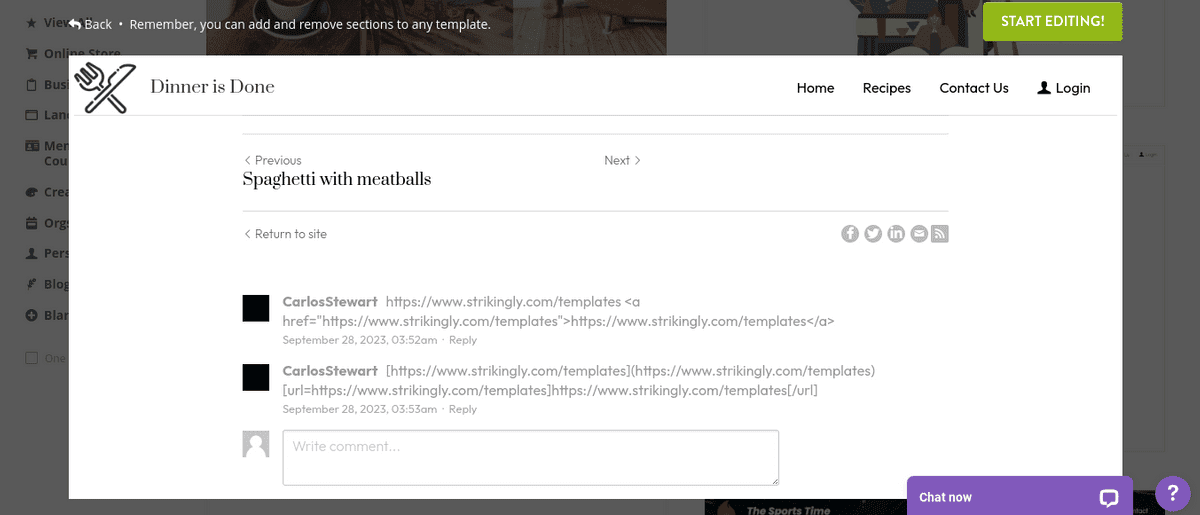The width and height of the screenshot is (1200, 515).
Task: Share the post on LinkedIn
Action: 896,234
